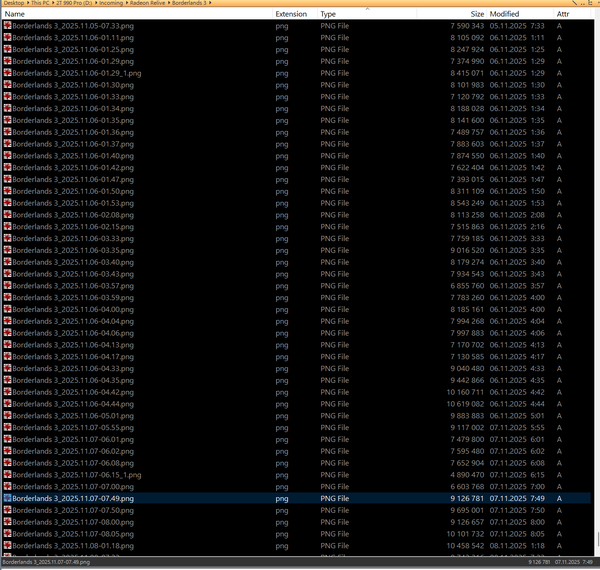Click the file icon of Borderlands 3_2025.11.06-01.30.png
Screen dimensions: 600x570
(7, 85)
